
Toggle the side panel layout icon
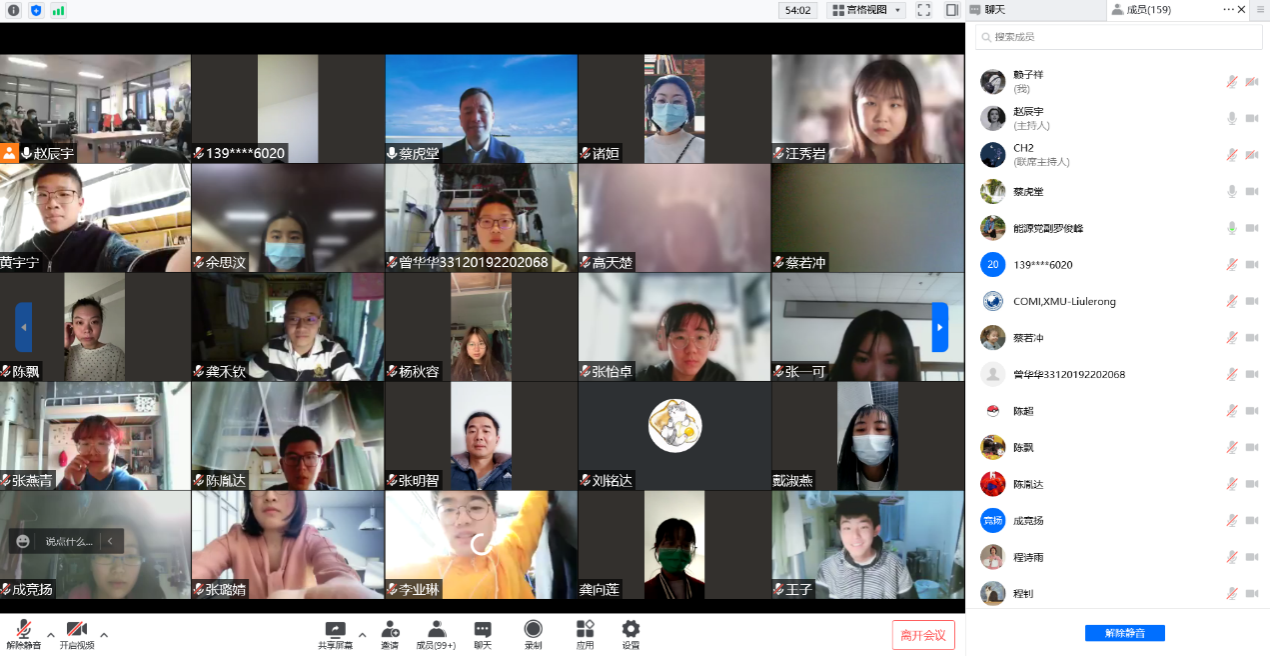[952, 10]
